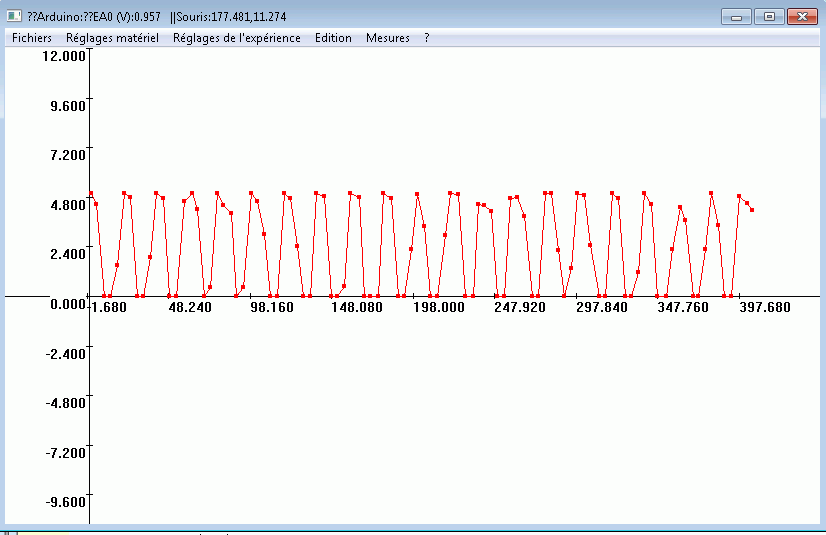
Task: Click the 98.160 x-axis label
Action: [x=272, y=307]
